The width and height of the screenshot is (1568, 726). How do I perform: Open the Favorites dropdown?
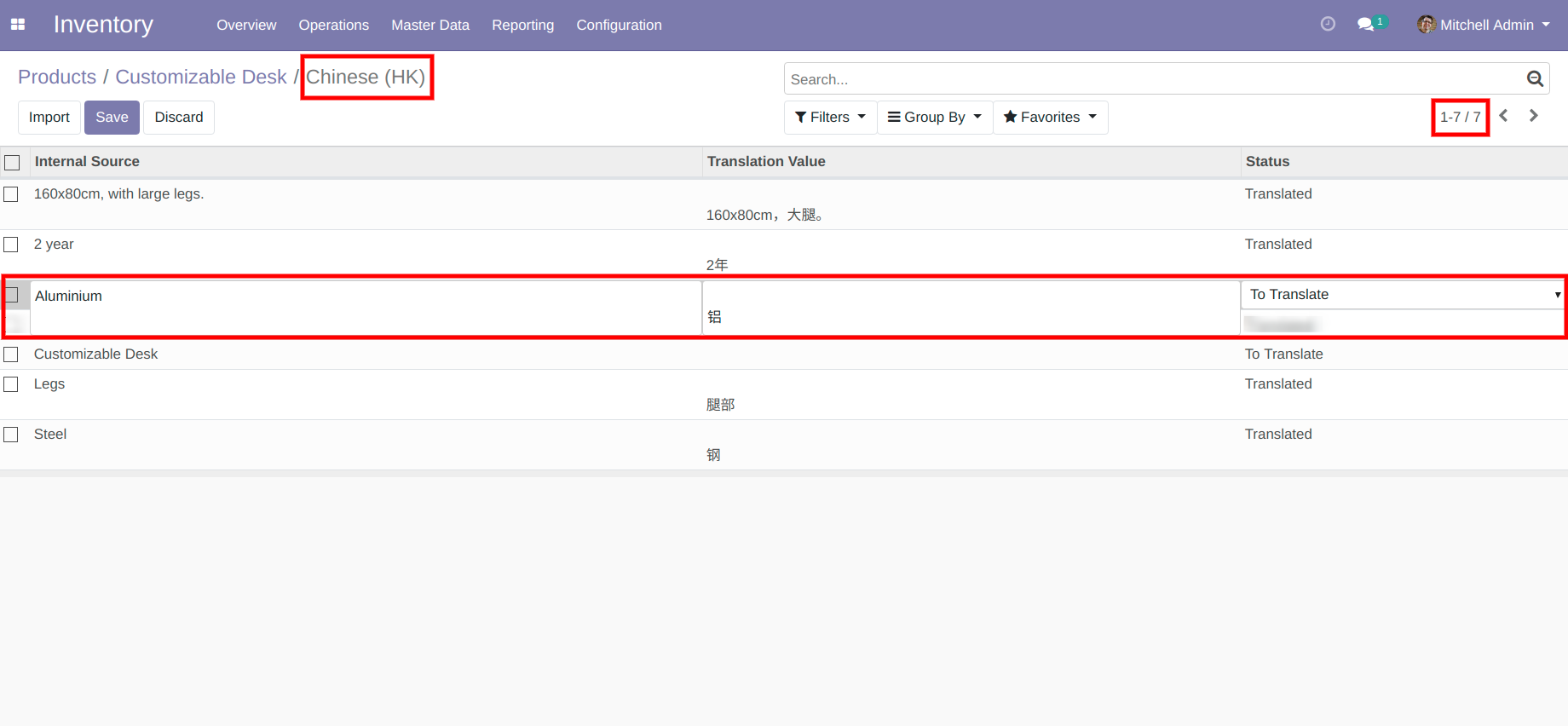1050,118
